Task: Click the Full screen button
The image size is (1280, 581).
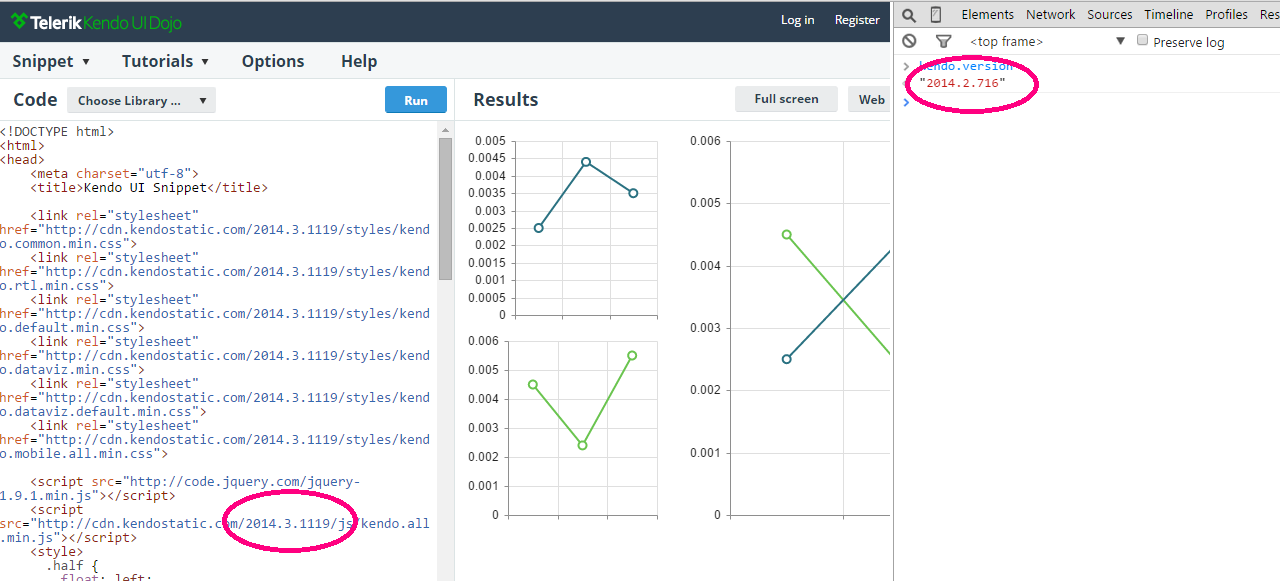Action: pyautogui.click(x=786, y=99)
